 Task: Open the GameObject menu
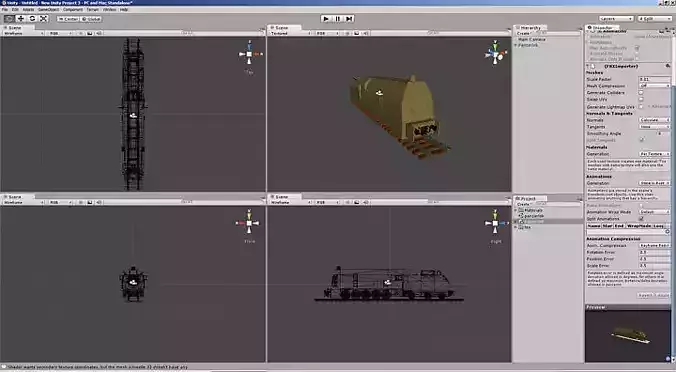coord(49,9)
